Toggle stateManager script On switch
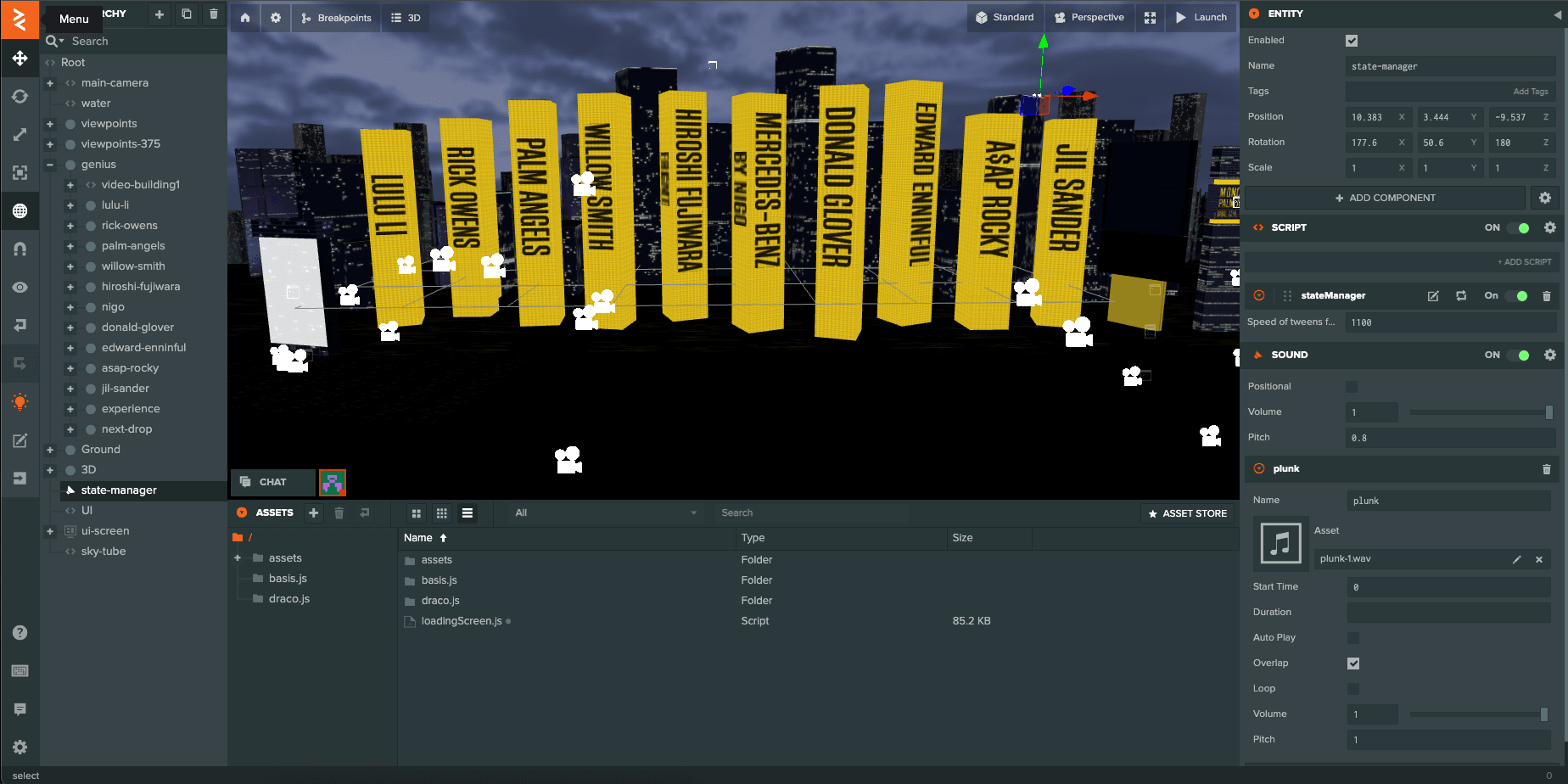Image resolution: width=1568 pixels, height=784 pixels. point(1518,296)
